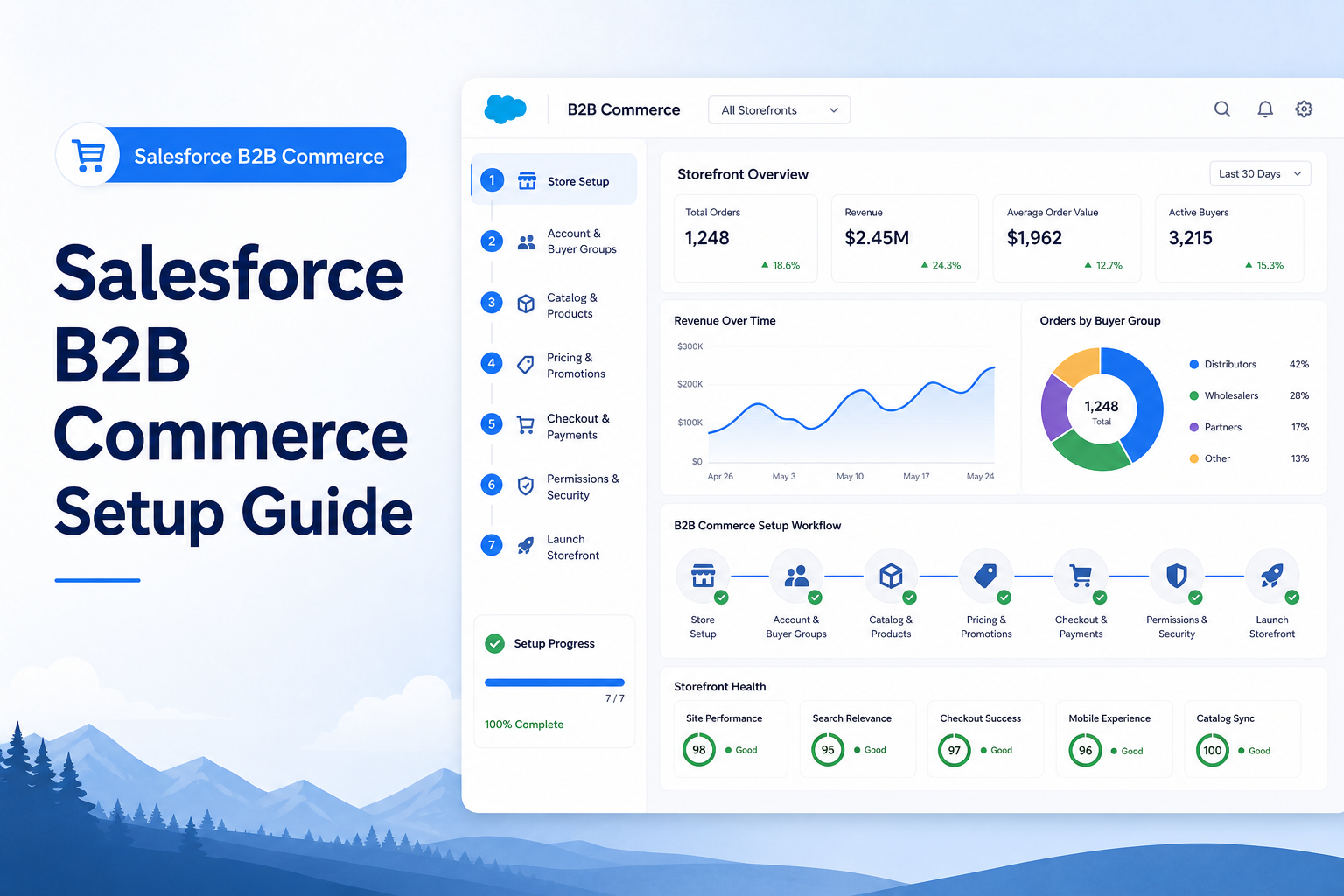This screenshot has height=896, width=1344.
Task: Click the Catalog & Products box icon in sidebar
Action: pyautogui.click(x=526, y=304)
